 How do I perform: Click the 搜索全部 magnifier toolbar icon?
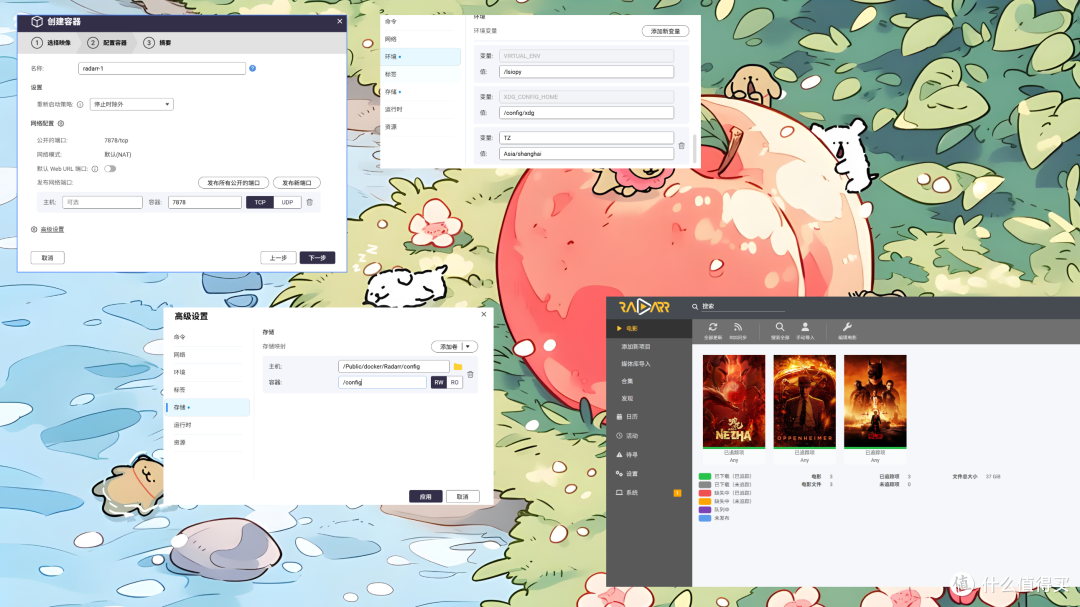780,327
